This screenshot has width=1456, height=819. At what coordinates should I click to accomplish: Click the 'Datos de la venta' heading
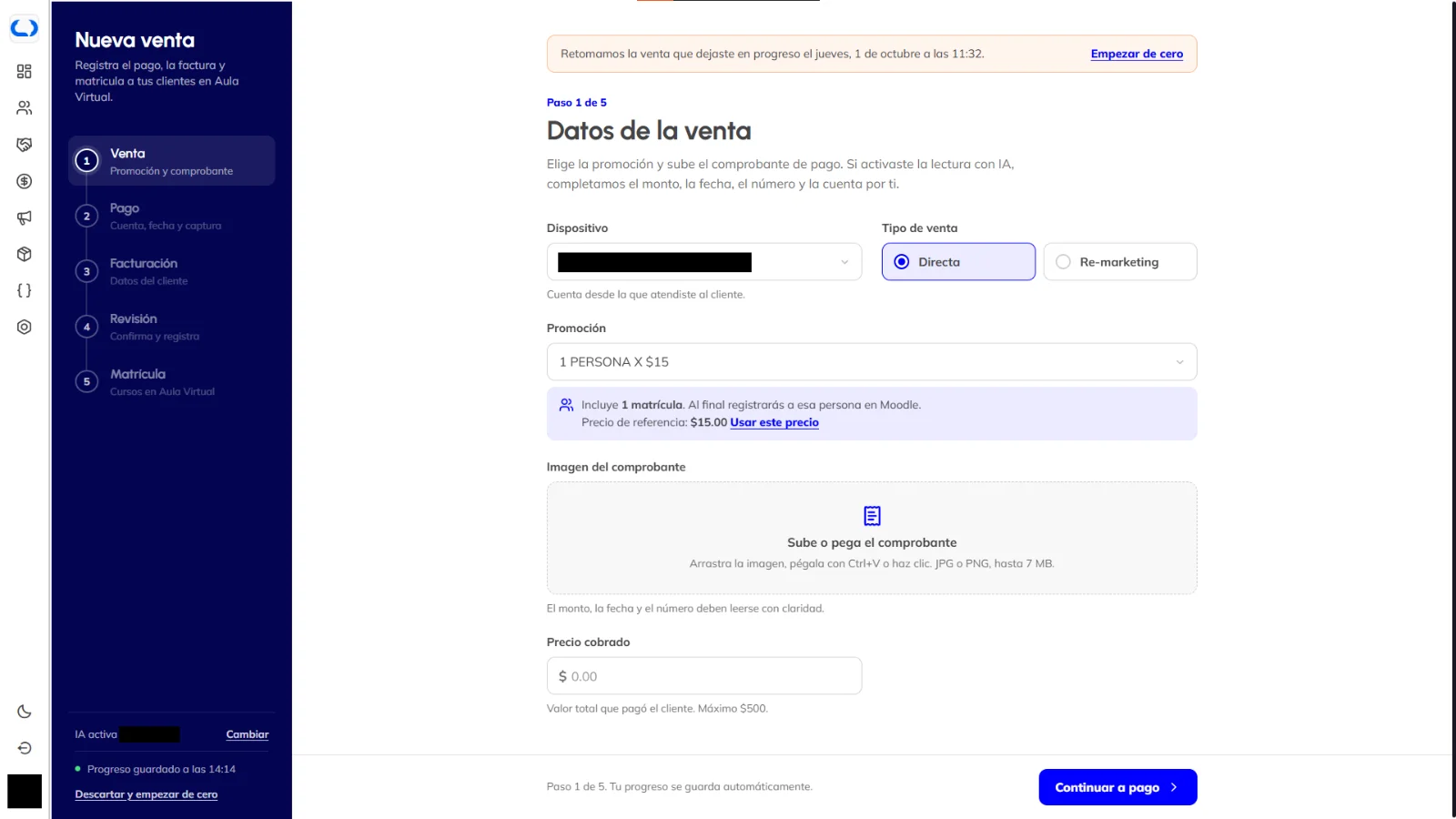click(649, 131)
